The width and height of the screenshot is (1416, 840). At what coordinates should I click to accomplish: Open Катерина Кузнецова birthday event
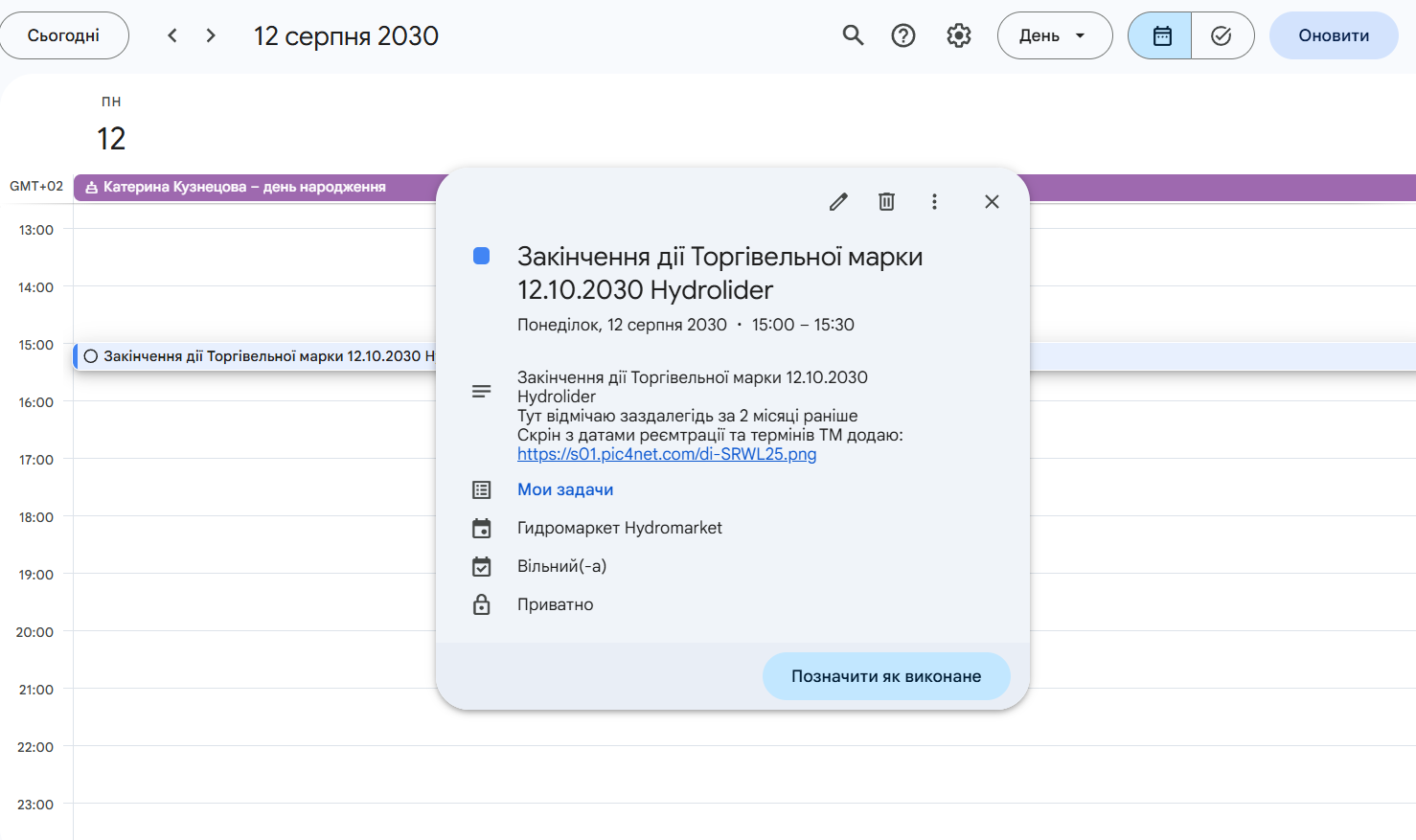coord(244,187)
